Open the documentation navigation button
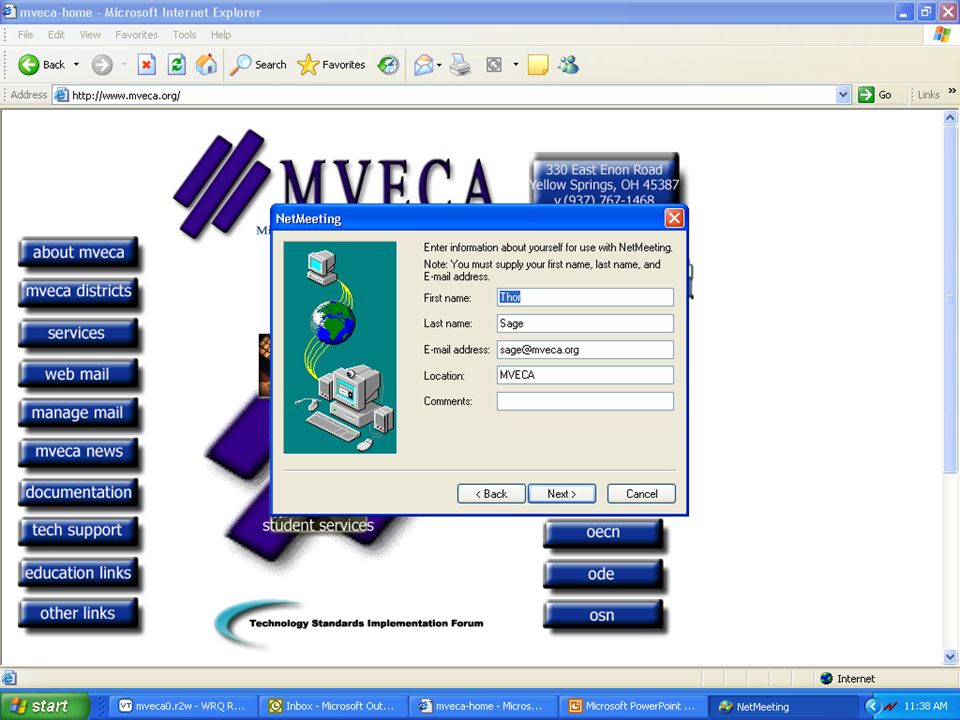The width and height of the screenshot is (960, 720). pyautogui.click(x=78, y=493)
